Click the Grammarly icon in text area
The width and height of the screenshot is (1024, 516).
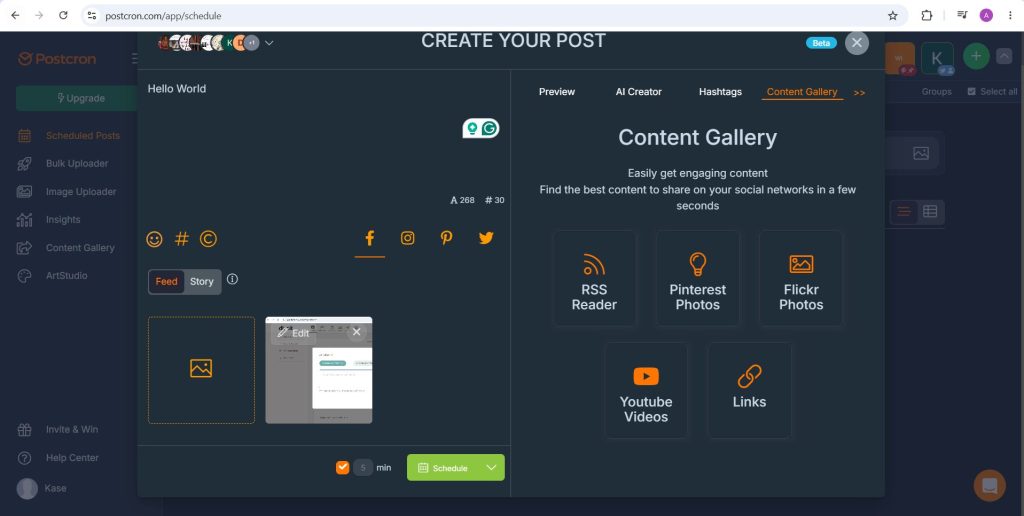coord(489,129)
